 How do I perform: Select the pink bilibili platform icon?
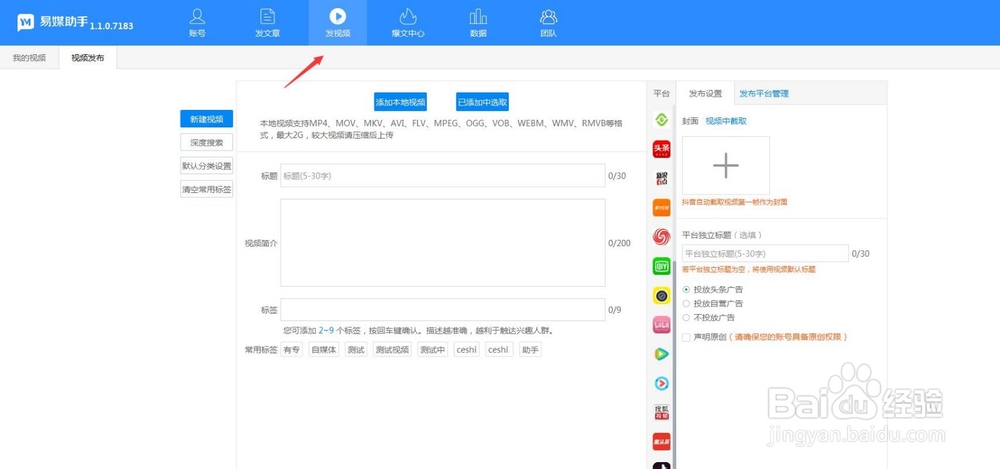click(661, 325)
